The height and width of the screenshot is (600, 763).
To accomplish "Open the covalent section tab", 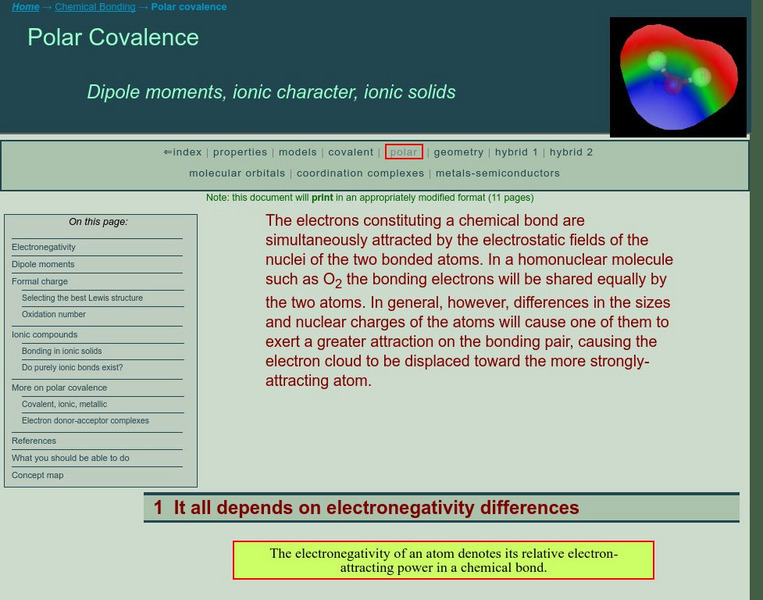I will [350, 152].
